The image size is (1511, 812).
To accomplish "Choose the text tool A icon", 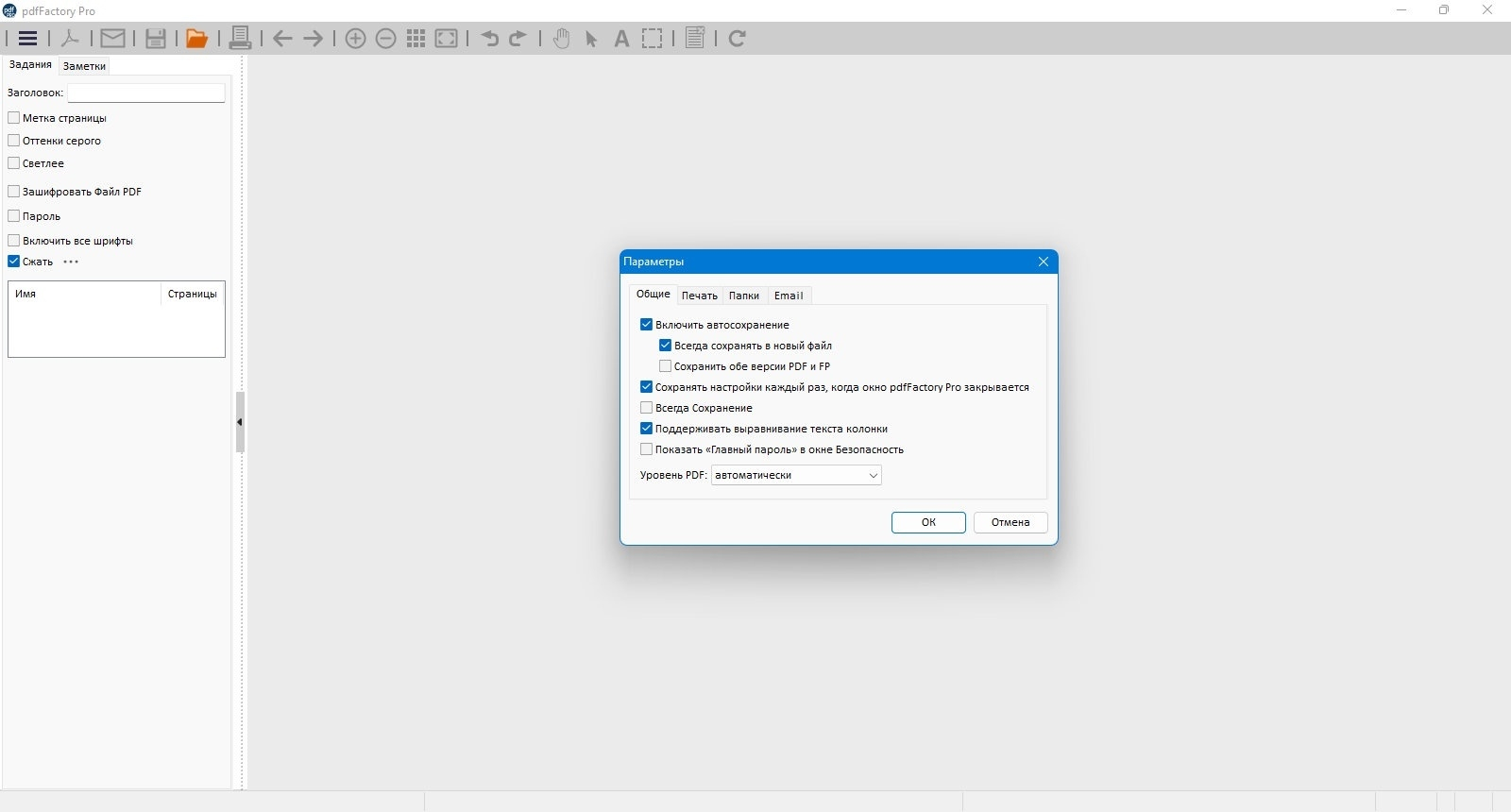I will click(620, 39).
